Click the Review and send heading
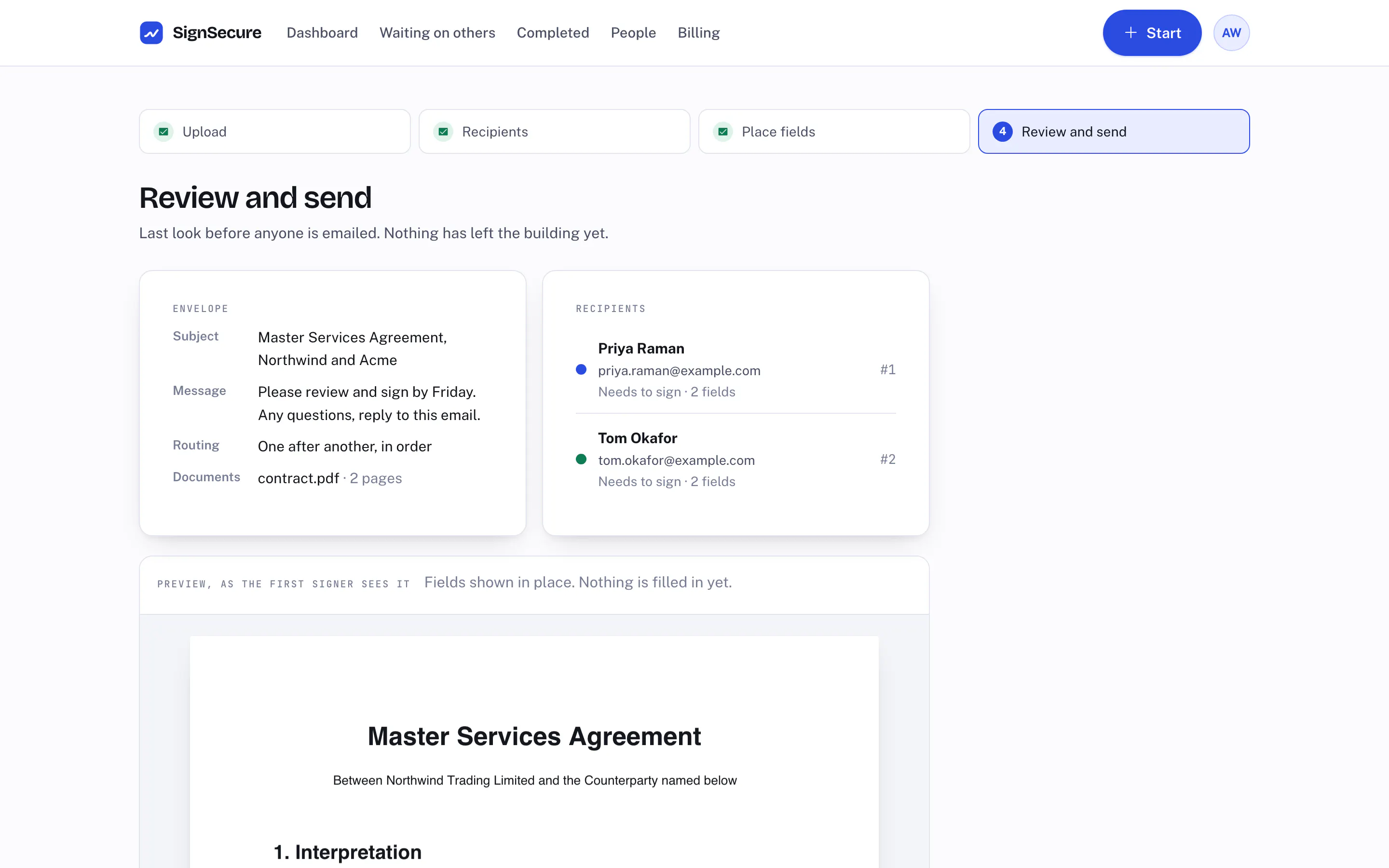This screenshot has height=868, width=1389. (256, 198)
